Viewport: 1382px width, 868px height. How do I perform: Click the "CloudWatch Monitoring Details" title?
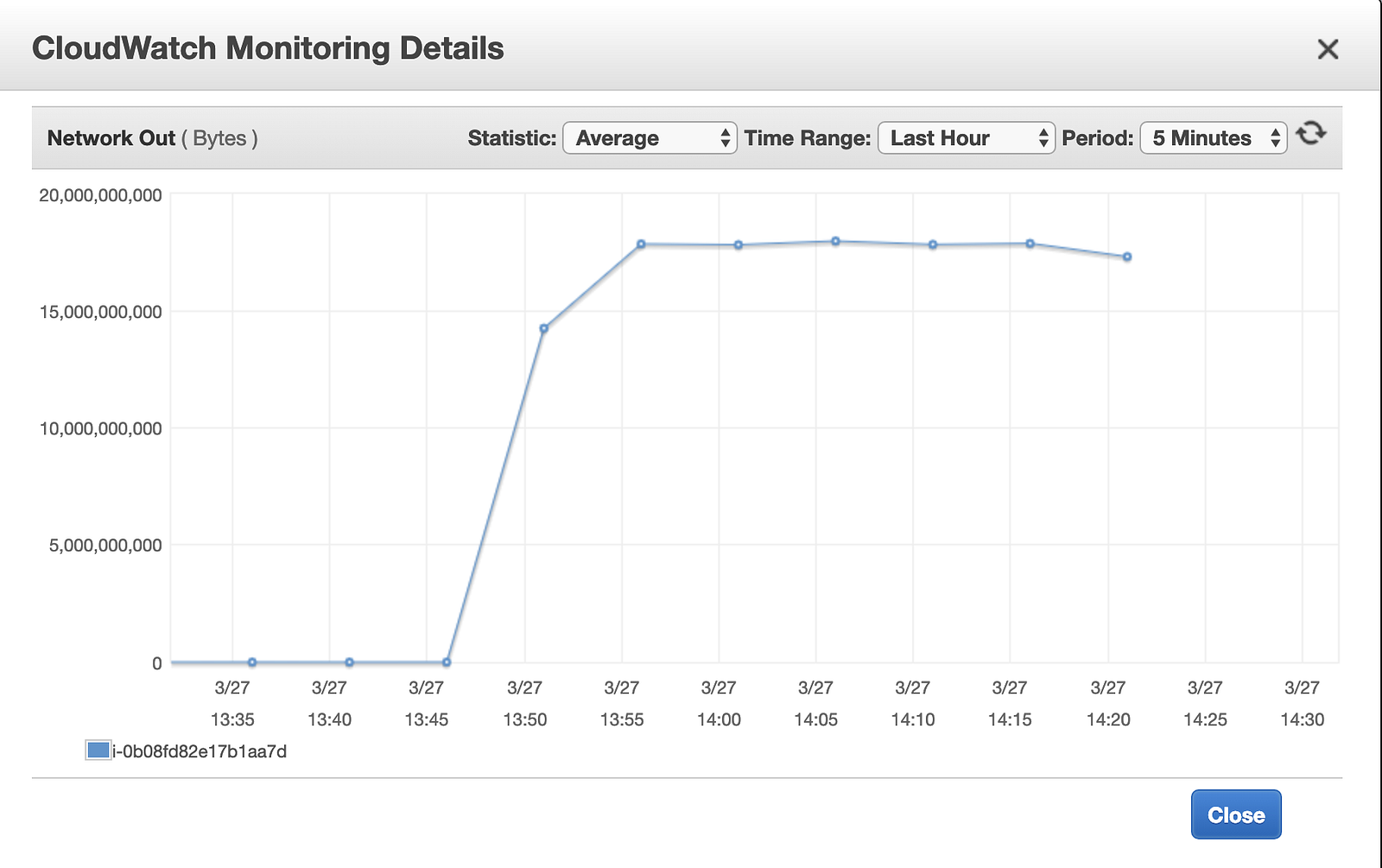click(x=268, y=48)
